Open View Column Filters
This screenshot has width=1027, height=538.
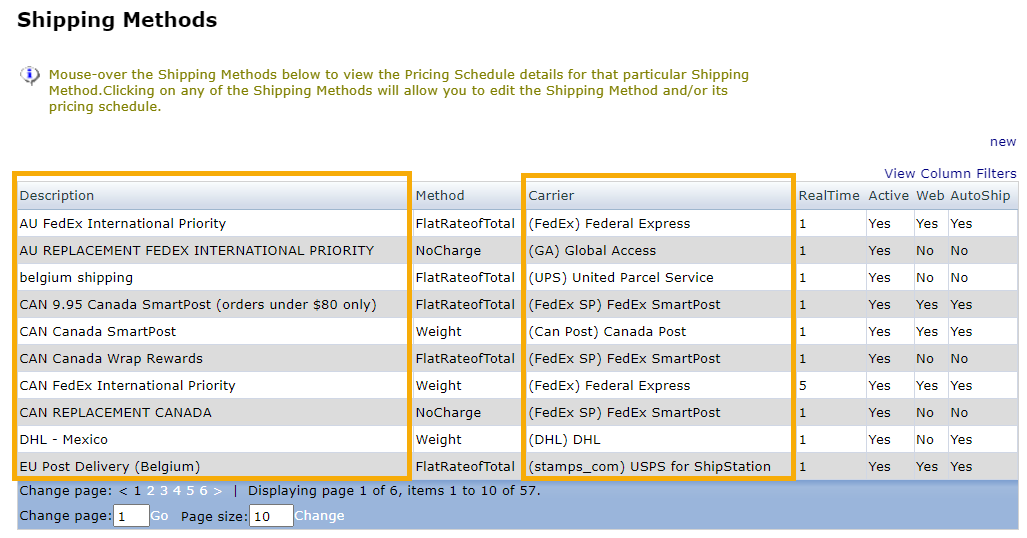tap(949, 173)
